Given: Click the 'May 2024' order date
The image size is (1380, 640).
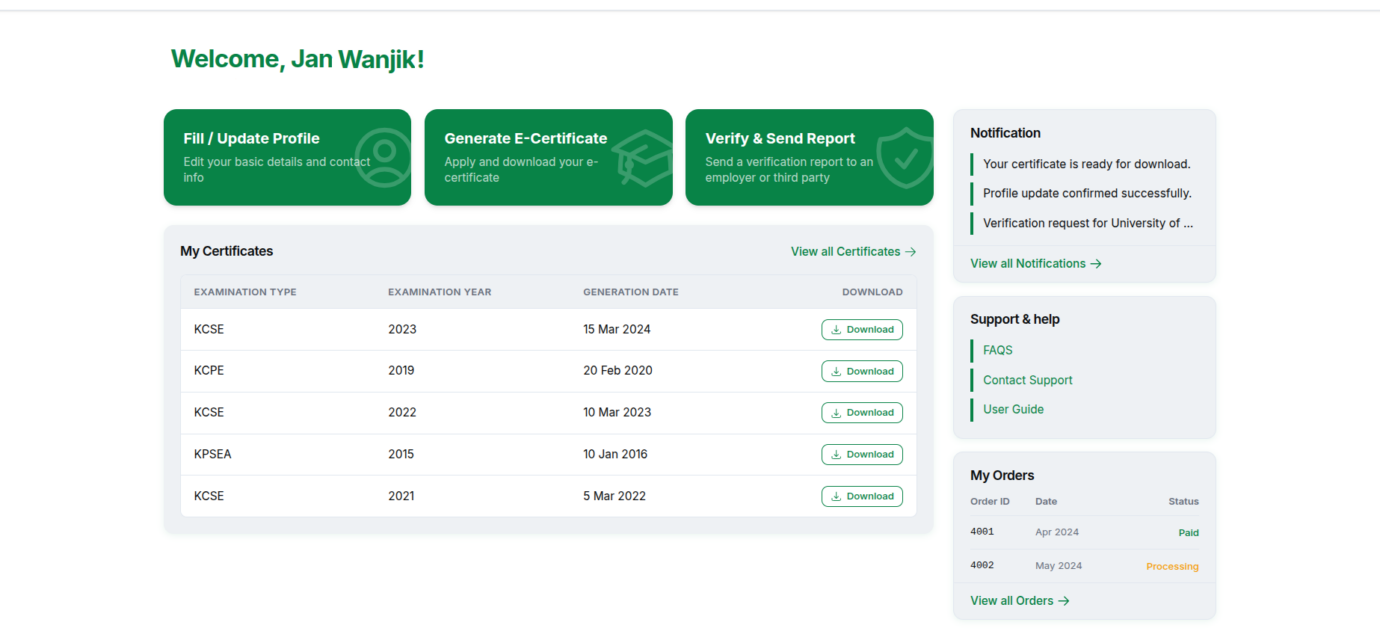Looking at the screenshot, I should [1058, 565].
